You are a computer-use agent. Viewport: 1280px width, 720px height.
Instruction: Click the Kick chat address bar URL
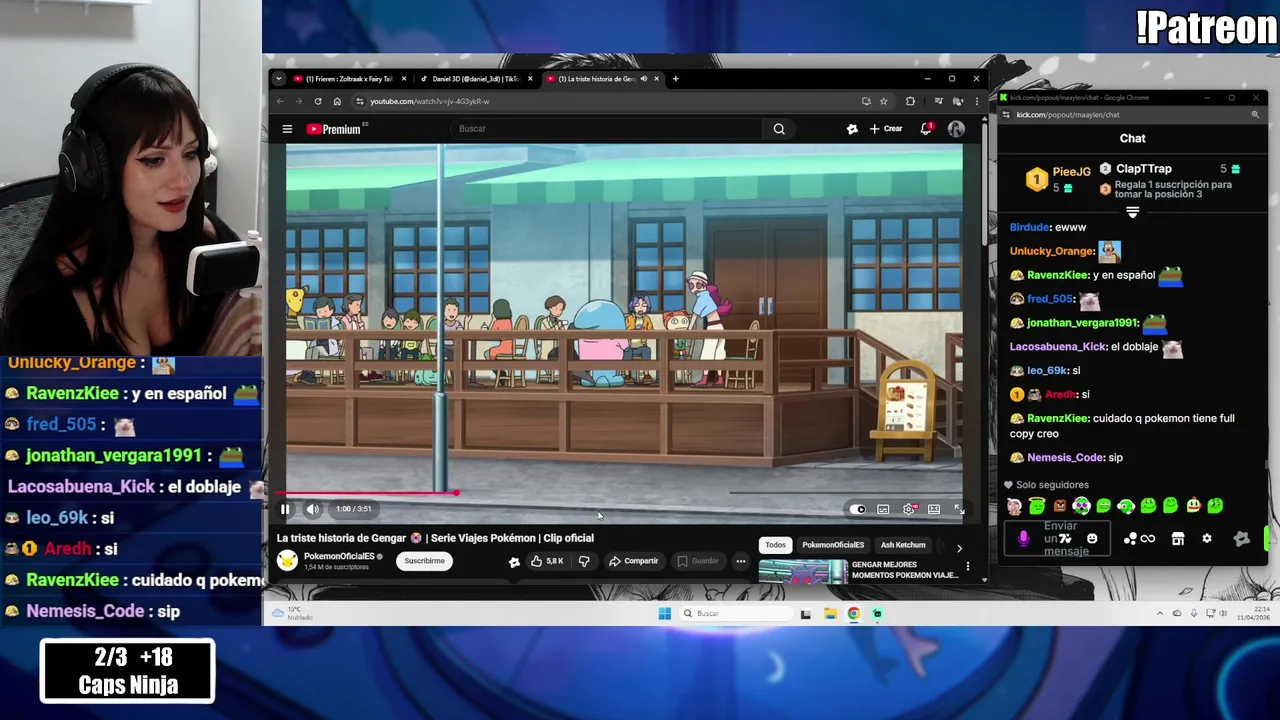(1068, 115)
